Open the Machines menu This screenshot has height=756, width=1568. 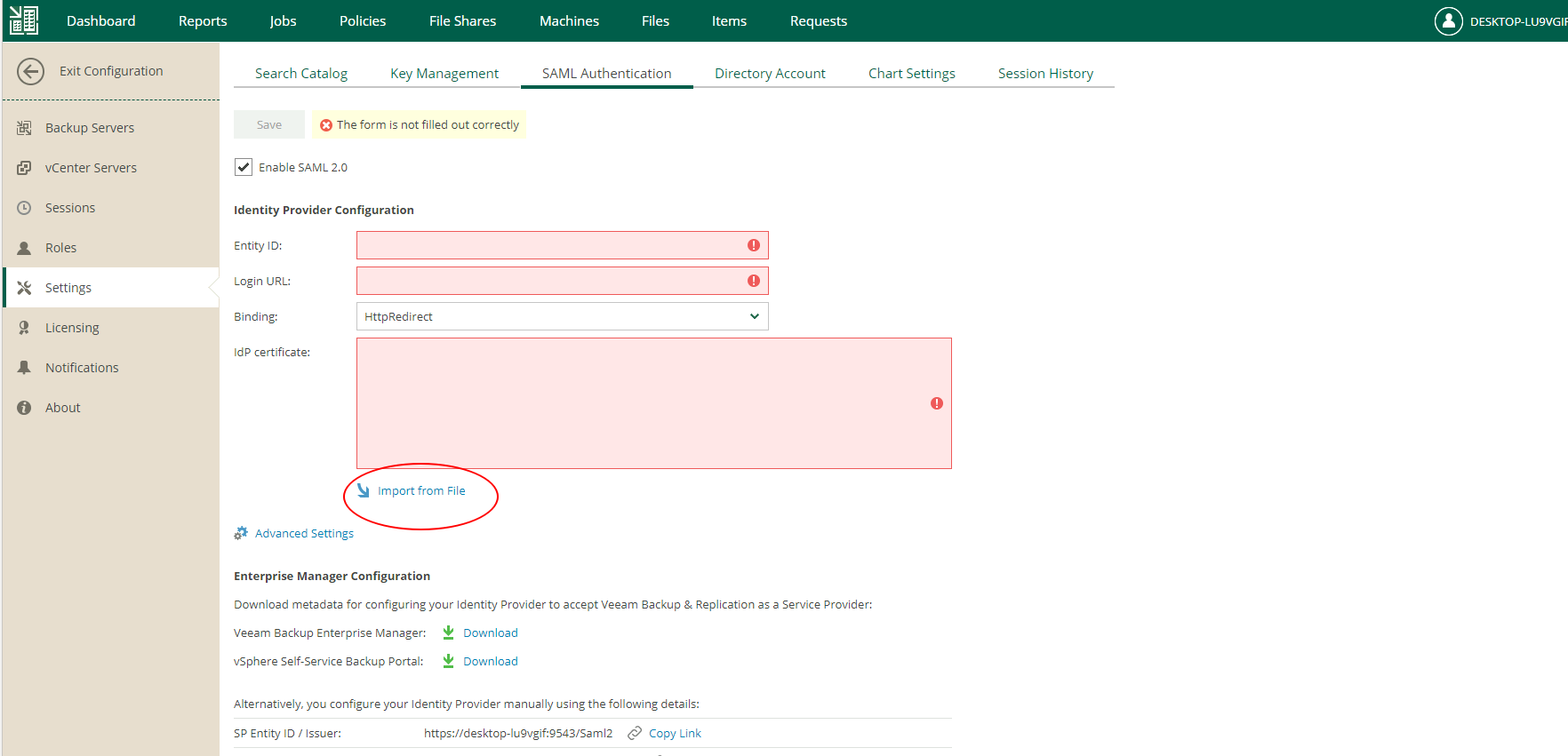[569, 20]
